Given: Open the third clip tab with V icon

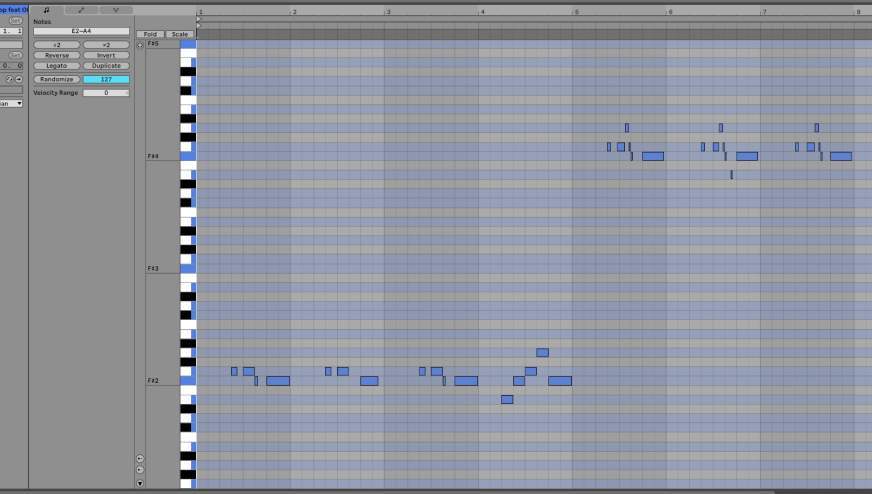Looking at the screenshot, I should click(x=116, y=10).
